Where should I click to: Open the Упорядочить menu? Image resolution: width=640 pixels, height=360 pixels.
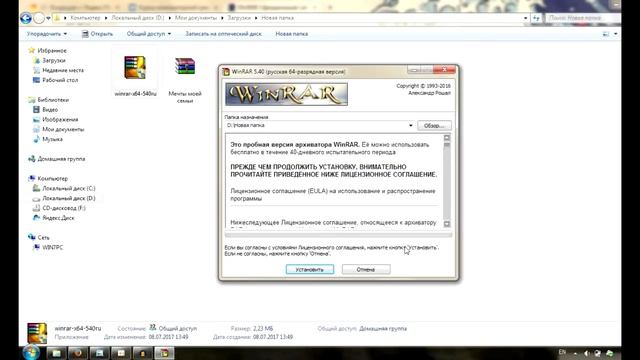point(47,34)
